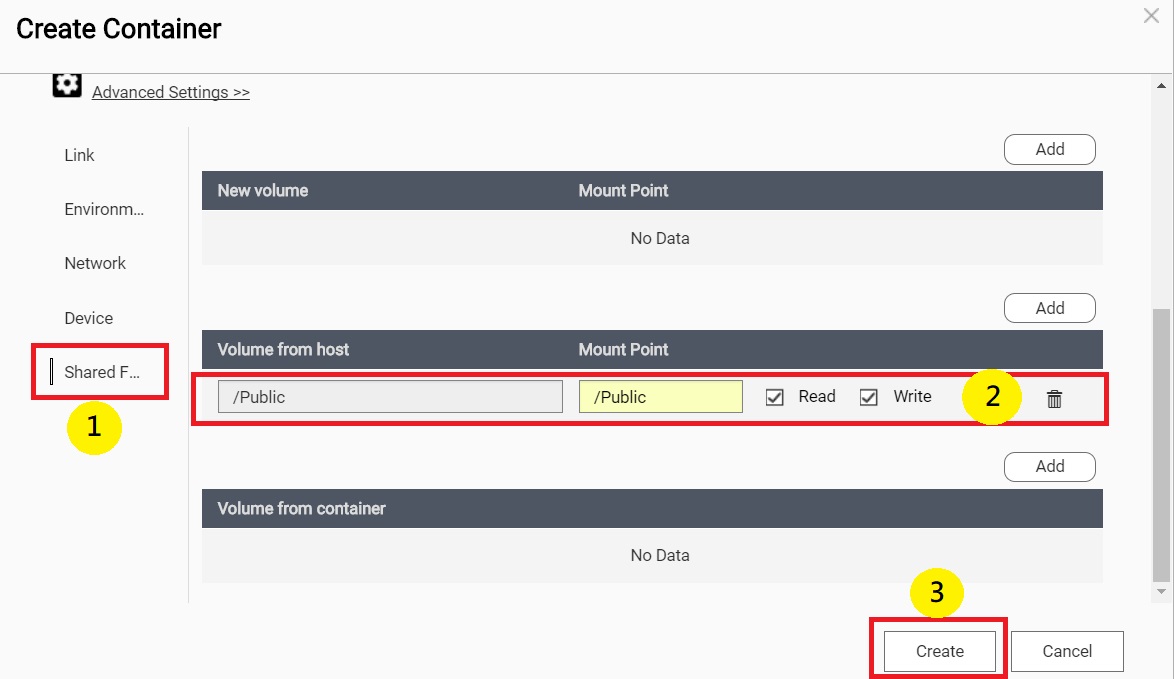Click the scrollbar down arrow
The height and width of the screenshot is (679, 1174).
(1160, 592)
